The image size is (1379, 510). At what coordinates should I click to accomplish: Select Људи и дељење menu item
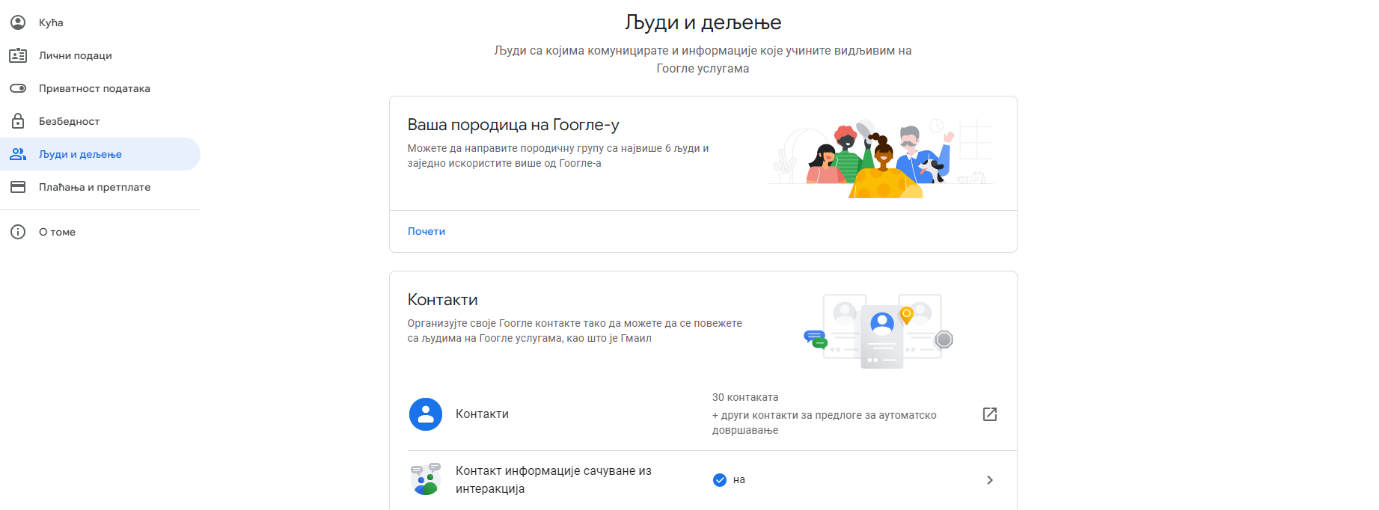(100, 154)
